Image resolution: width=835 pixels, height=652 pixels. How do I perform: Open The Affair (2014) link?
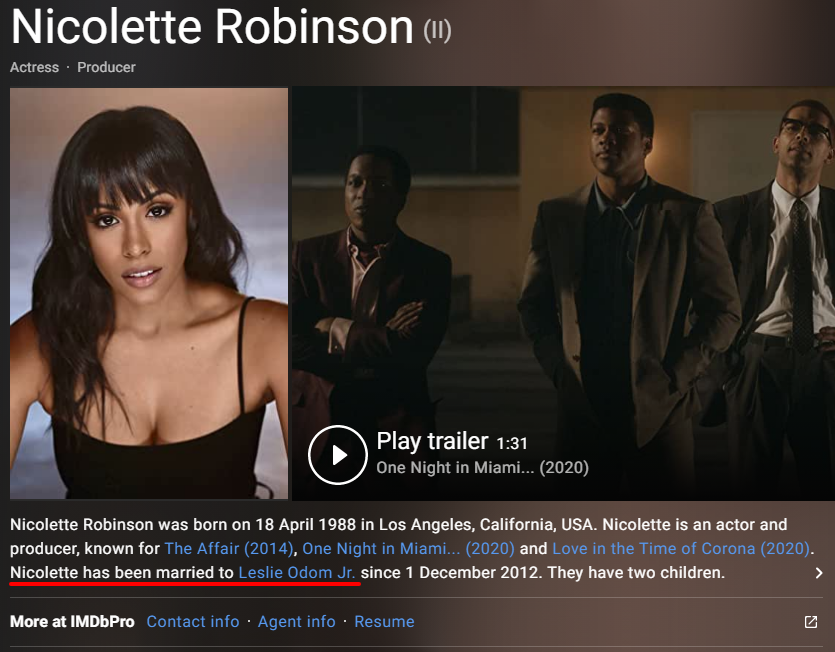click(229, 549)
